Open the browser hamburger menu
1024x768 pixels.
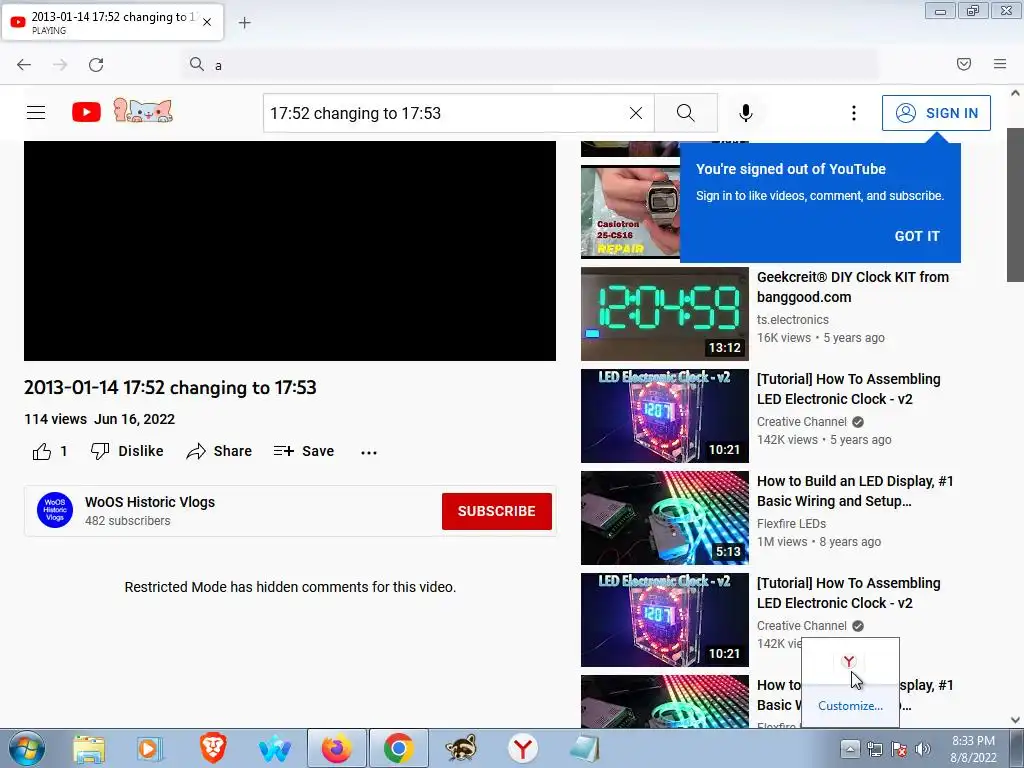1000,64
